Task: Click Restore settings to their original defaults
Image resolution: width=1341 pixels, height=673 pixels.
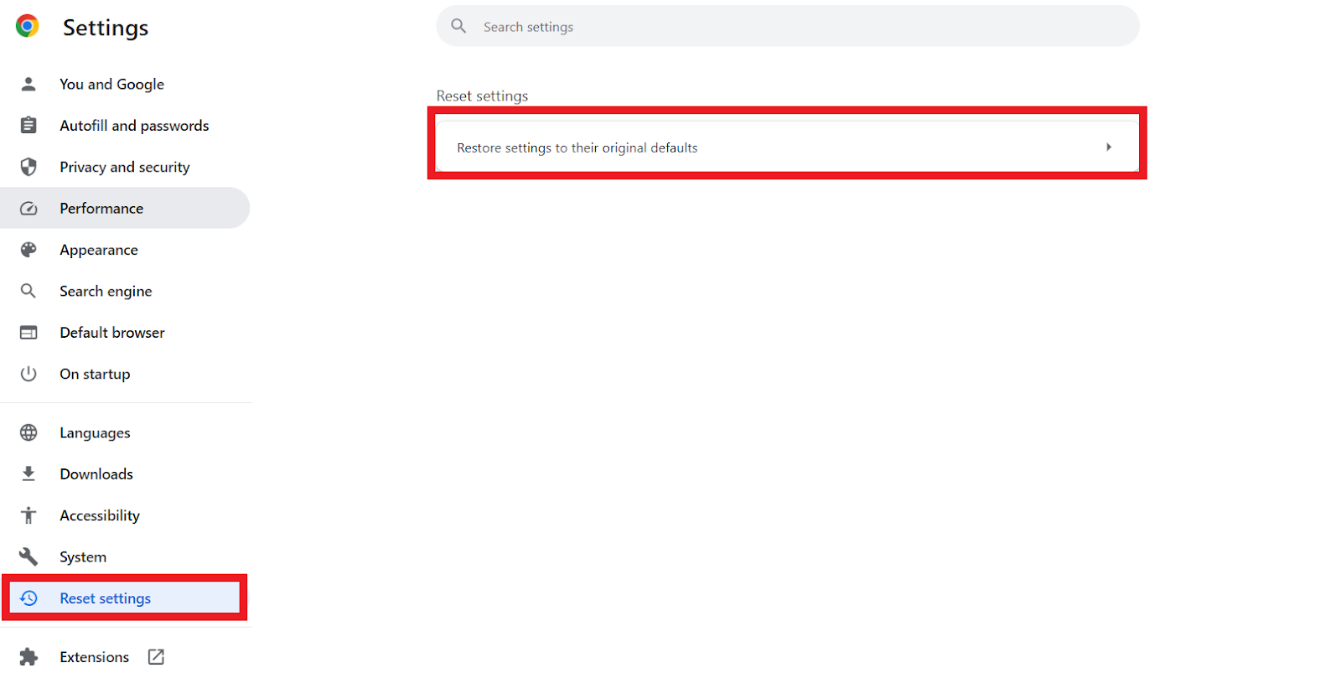Action: 787,147
